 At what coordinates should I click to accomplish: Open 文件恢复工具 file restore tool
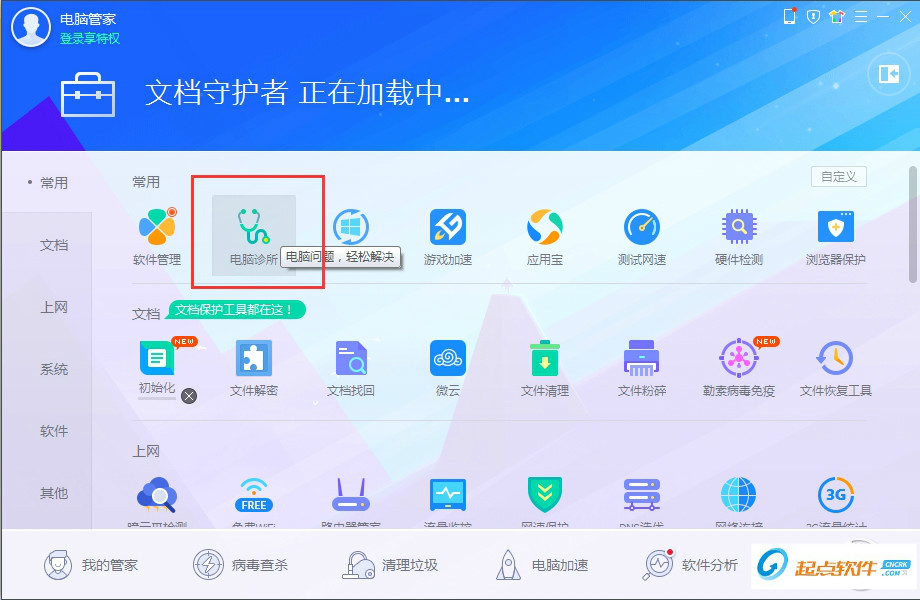[836, 368]
